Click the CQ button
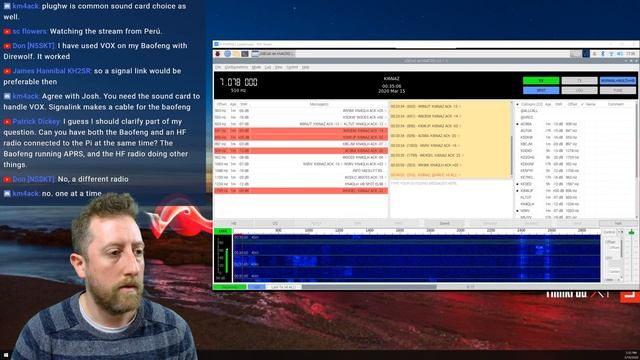Screen dimensions: 640x360 tap(275, 223)
